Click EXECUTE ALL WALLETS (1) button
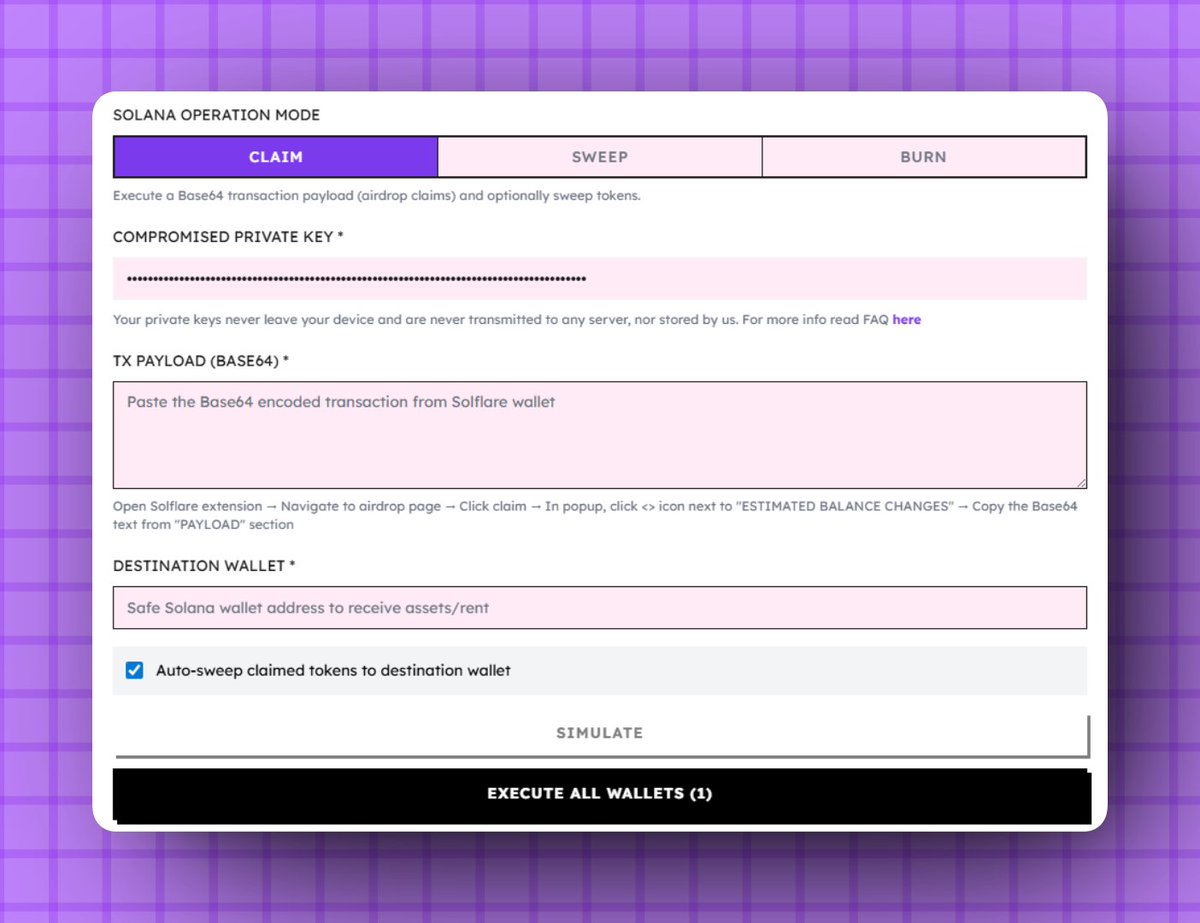 [600, 795]
